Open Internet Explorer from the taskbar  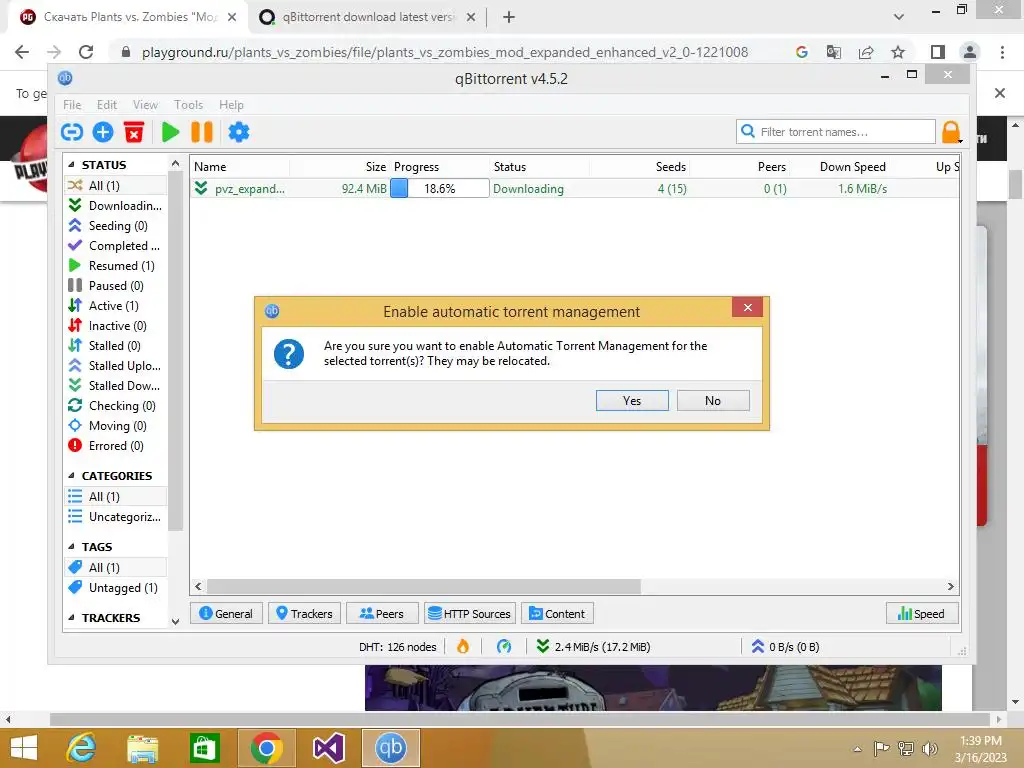[81, 748]
